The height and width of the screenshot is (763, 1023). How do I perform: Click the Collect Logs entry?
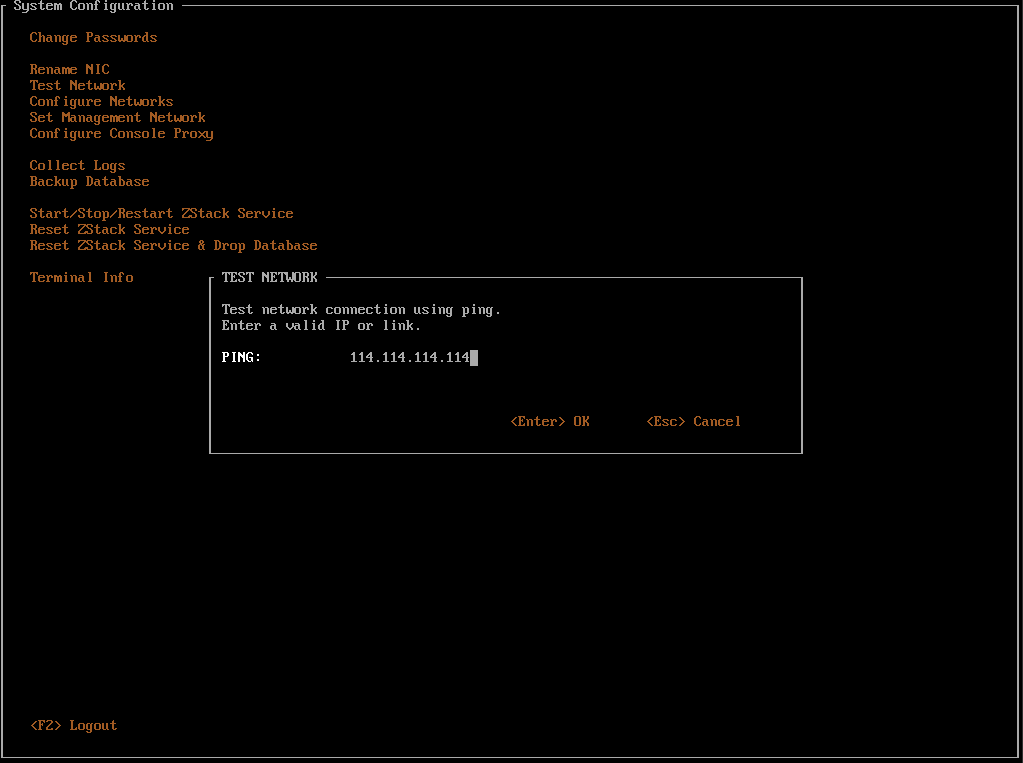click(x=77, y=166)
